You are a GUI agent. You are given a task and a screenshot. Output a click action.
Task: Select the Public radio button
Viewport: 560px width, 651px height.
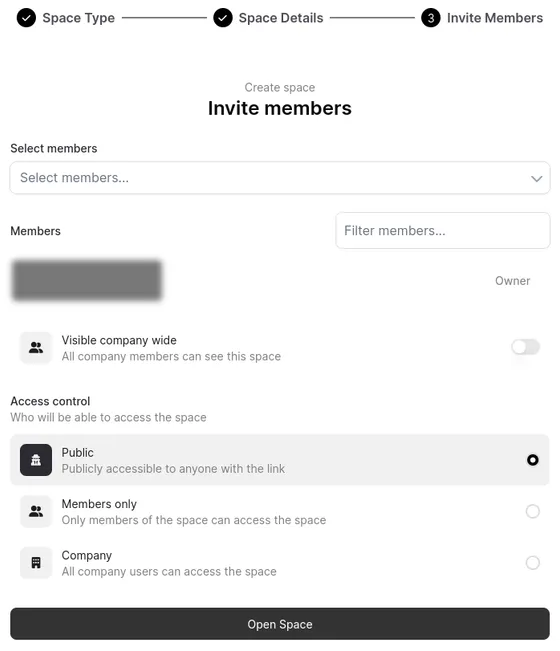(x=533, y=460)
